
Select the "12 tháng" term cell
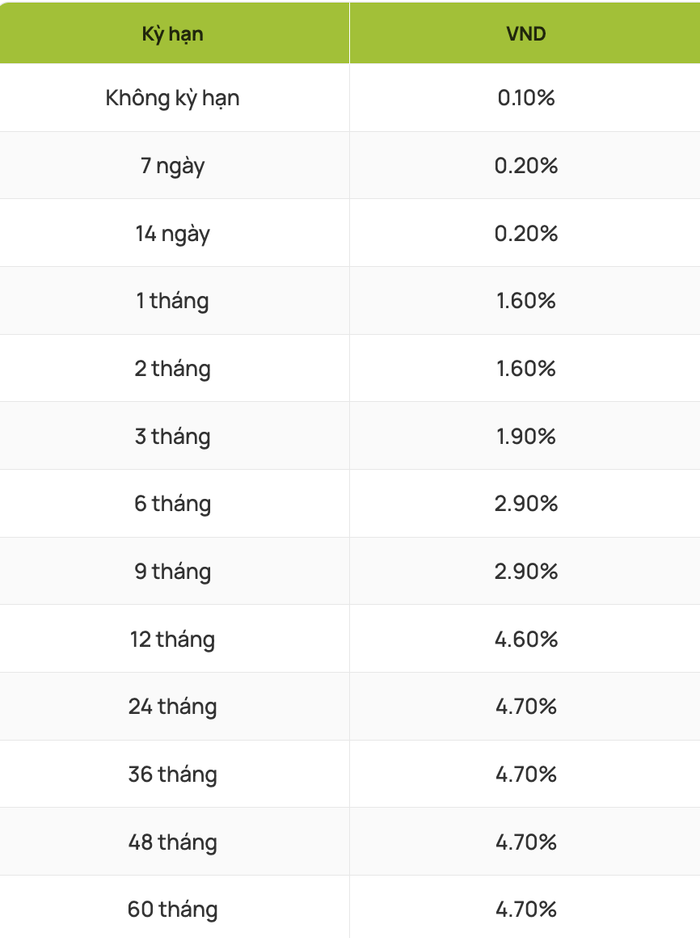172,639
